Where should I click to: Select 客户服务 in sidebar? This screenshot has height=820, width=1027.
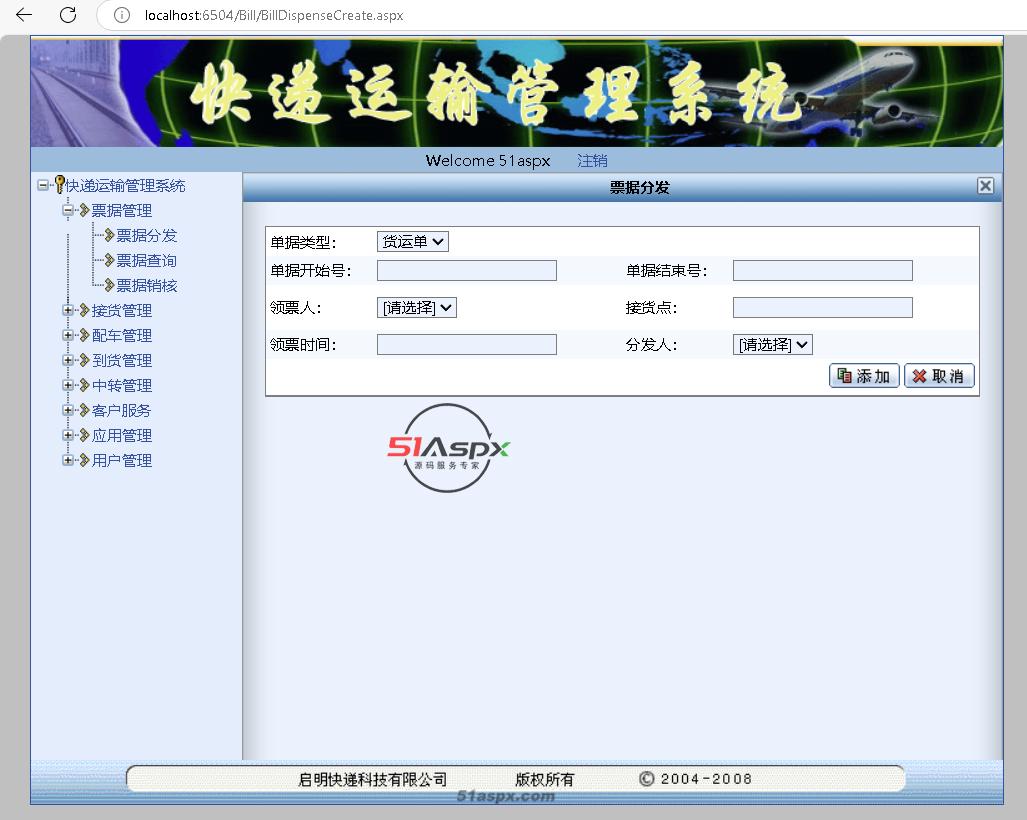(x=121, y=411)
